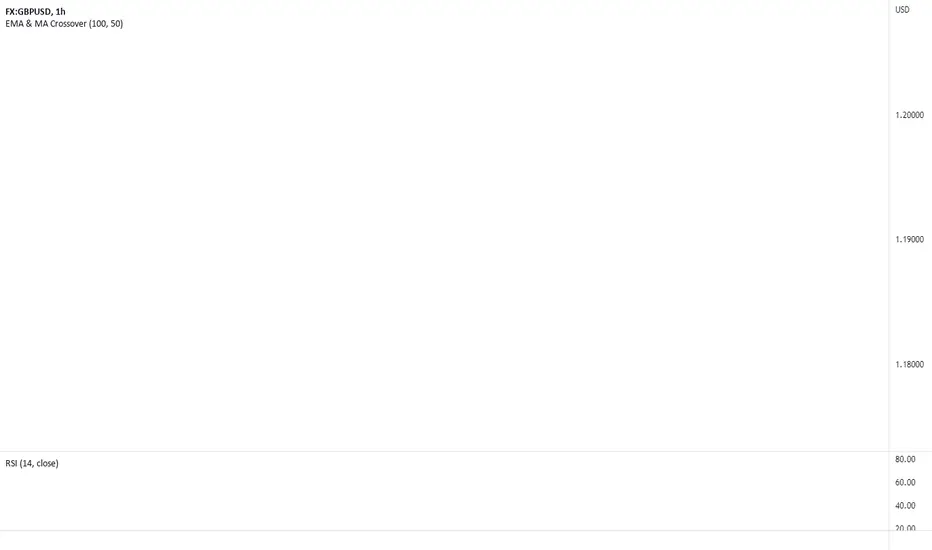The height and width of the screenshot is (550, 932).
Task: Click the 60.00 RSI scale label
Action: point(905,482)
